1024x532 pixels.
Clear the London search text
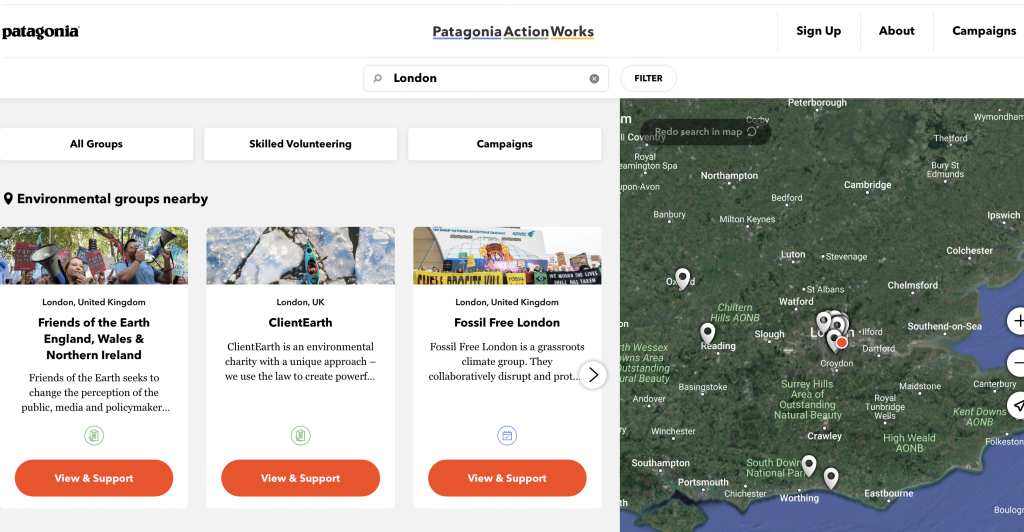click(x=594, y=78)
